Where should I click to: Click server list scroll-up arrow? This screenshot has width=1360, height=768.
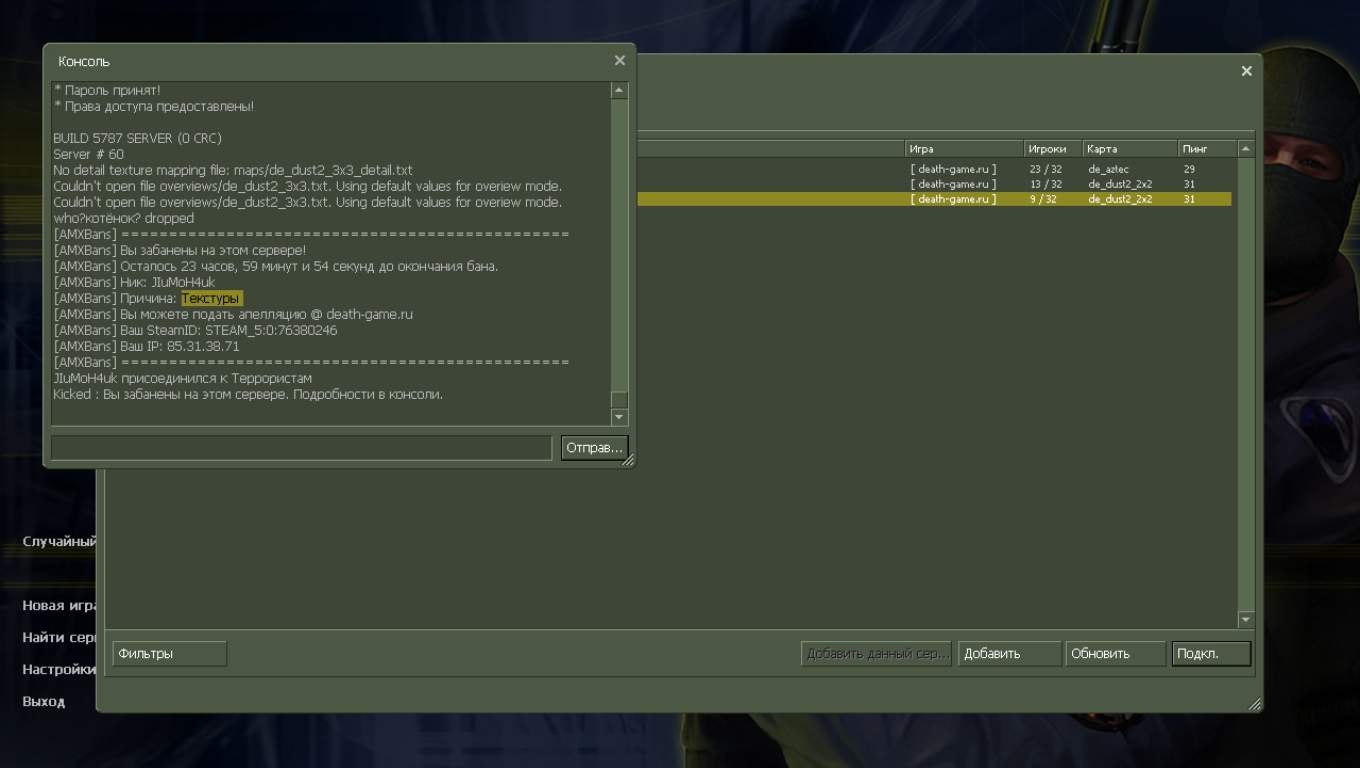coord(1245,149)
